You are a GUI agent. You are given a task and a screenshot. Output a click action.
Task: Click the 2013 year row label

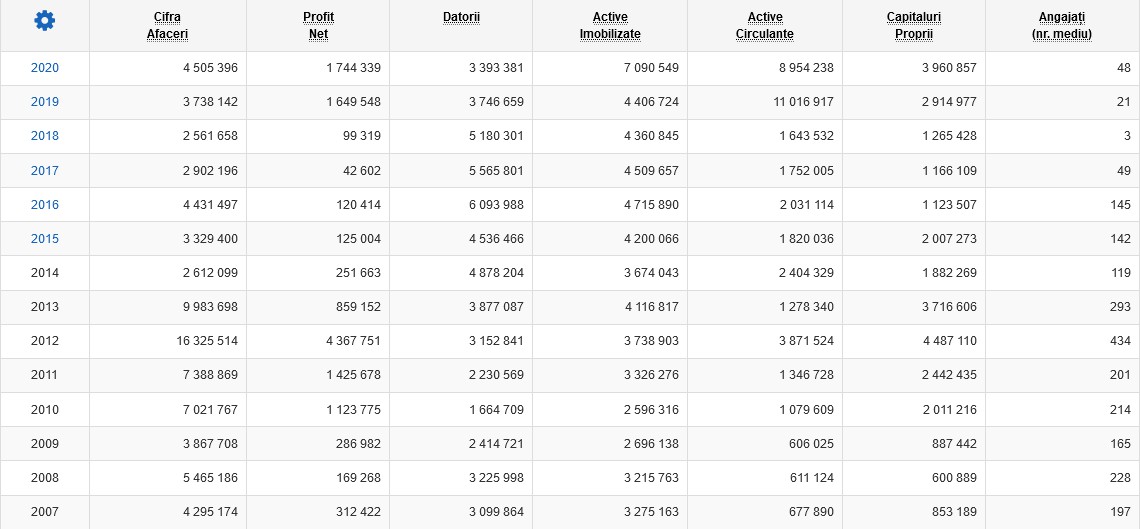click(x=45, y=307)
